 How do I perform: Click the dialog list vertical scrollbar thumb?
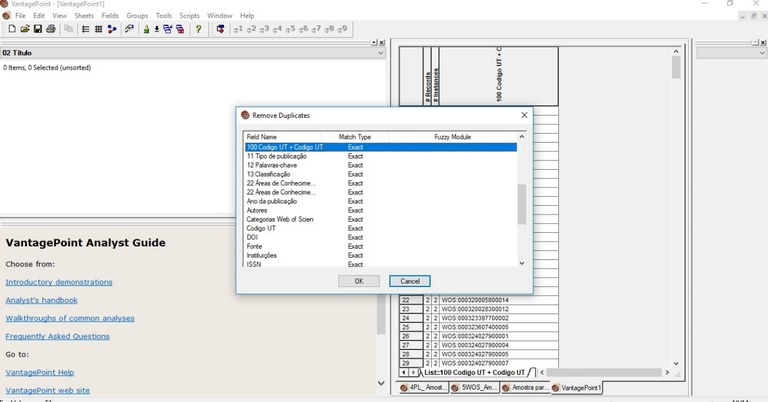[522, 204]
